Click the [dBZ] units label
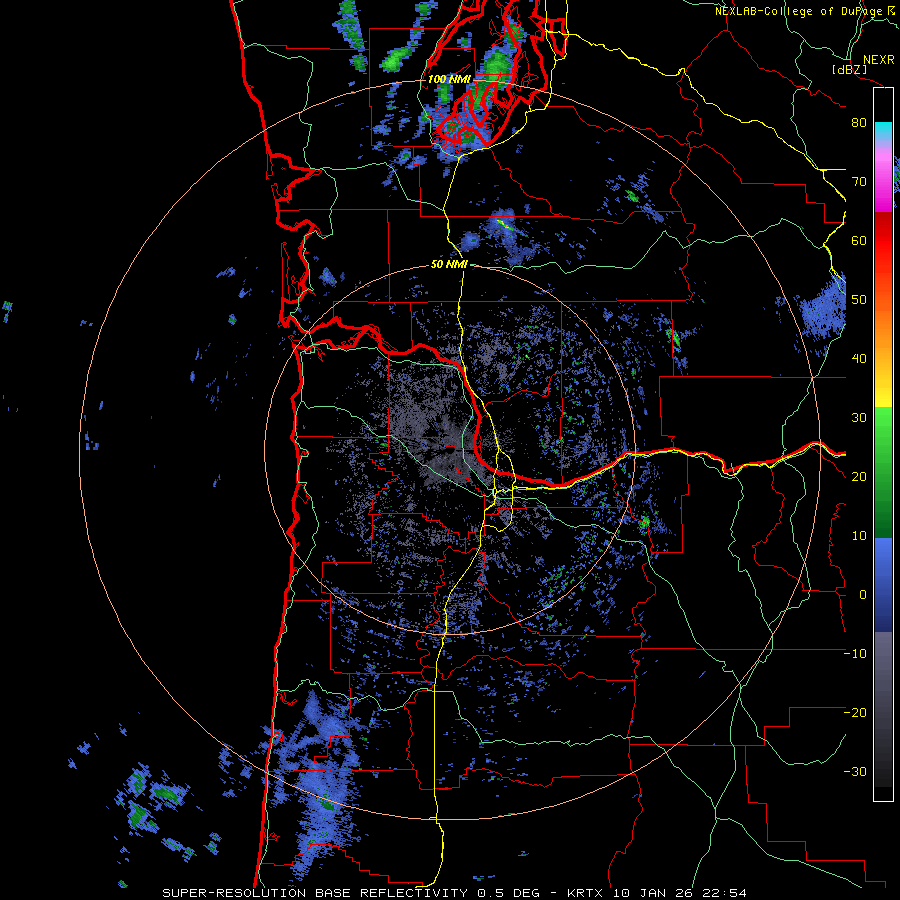The width and height of the screenshot is (900, 900). click(x=849, y=69)
